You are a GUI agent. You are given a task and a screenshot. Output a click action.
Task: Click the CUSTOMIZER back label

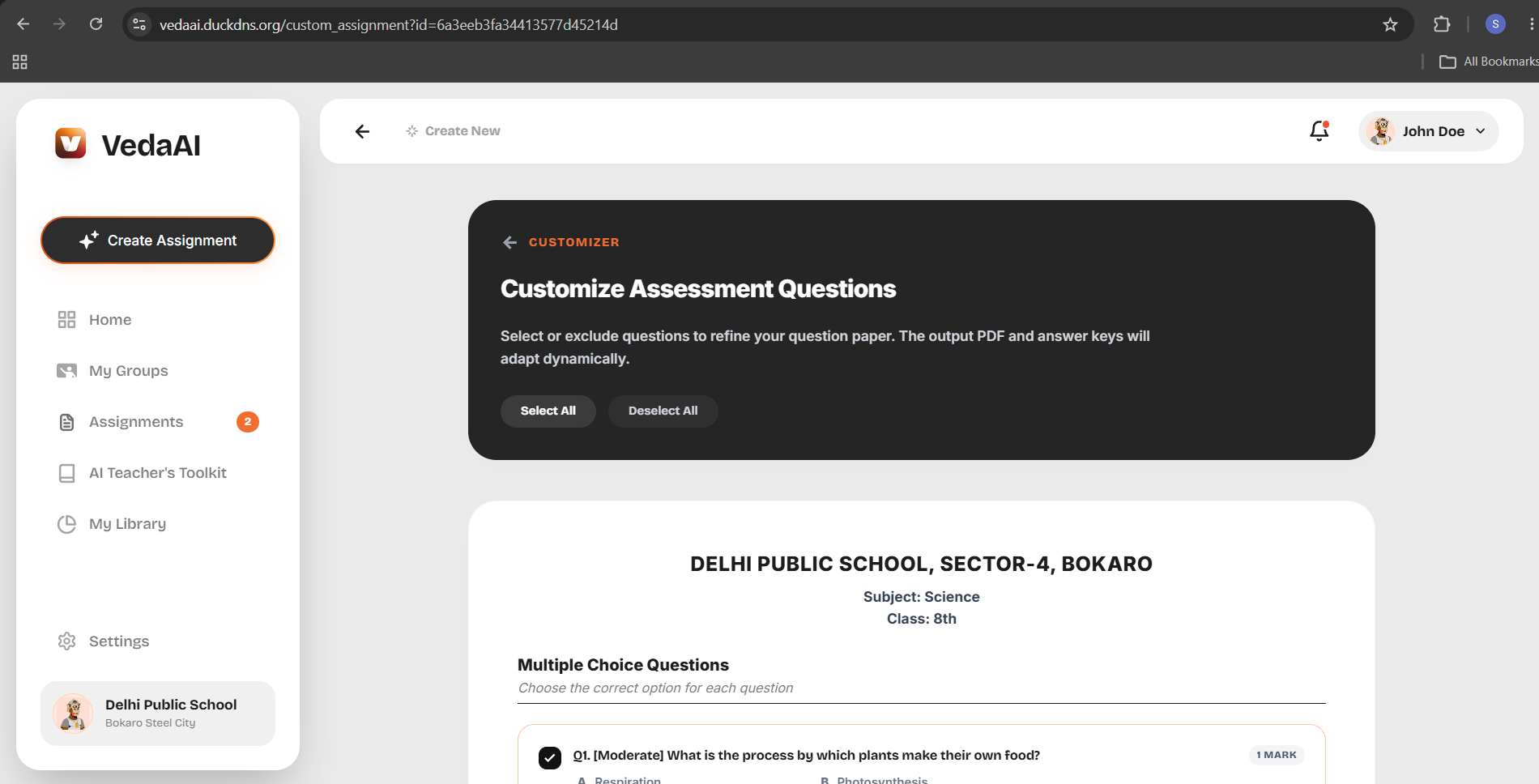(574, 242)
